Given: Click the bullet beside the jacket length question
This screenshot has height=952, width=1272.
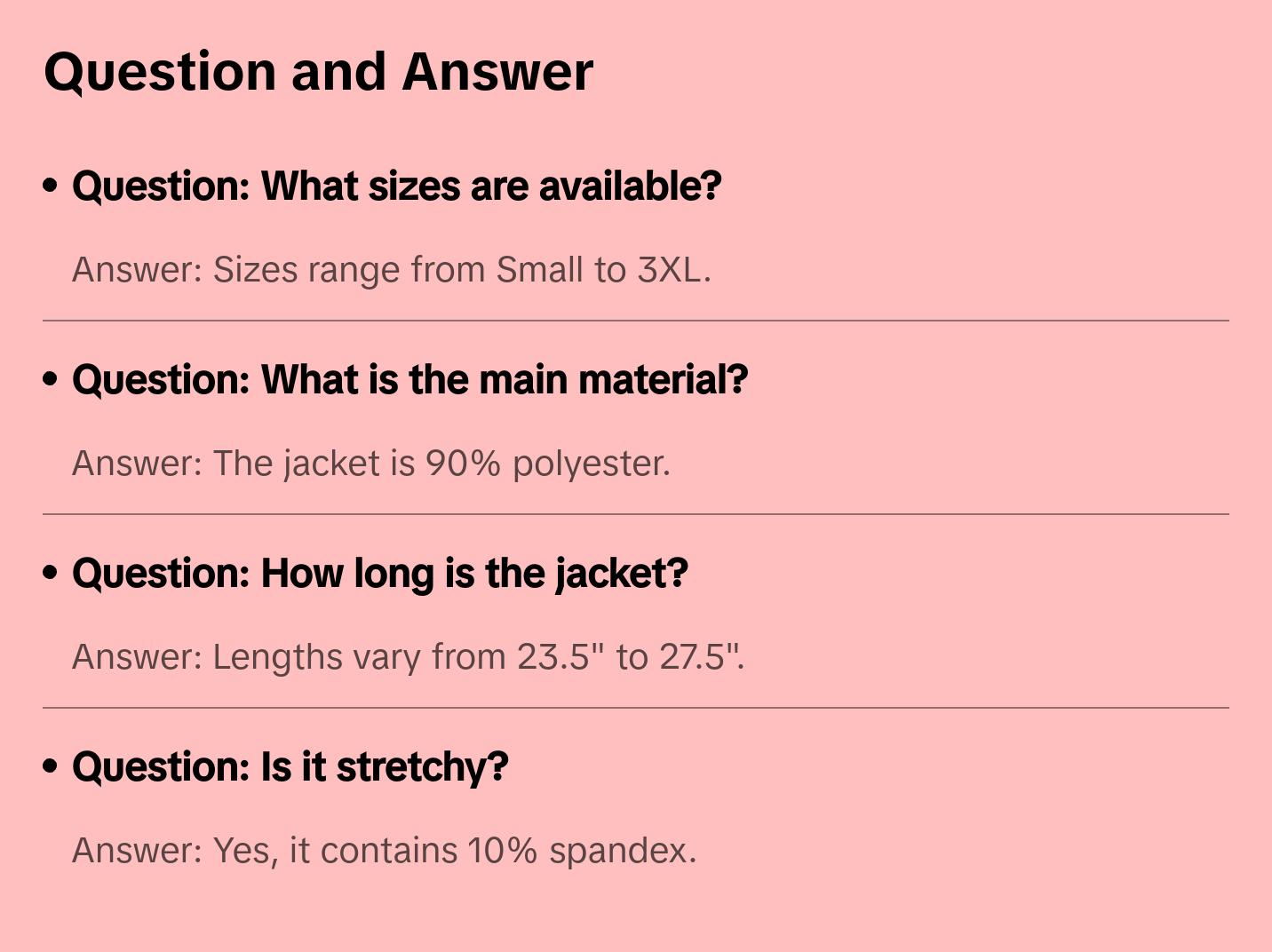Looking at the screenshot, I should tap(51, 574).
